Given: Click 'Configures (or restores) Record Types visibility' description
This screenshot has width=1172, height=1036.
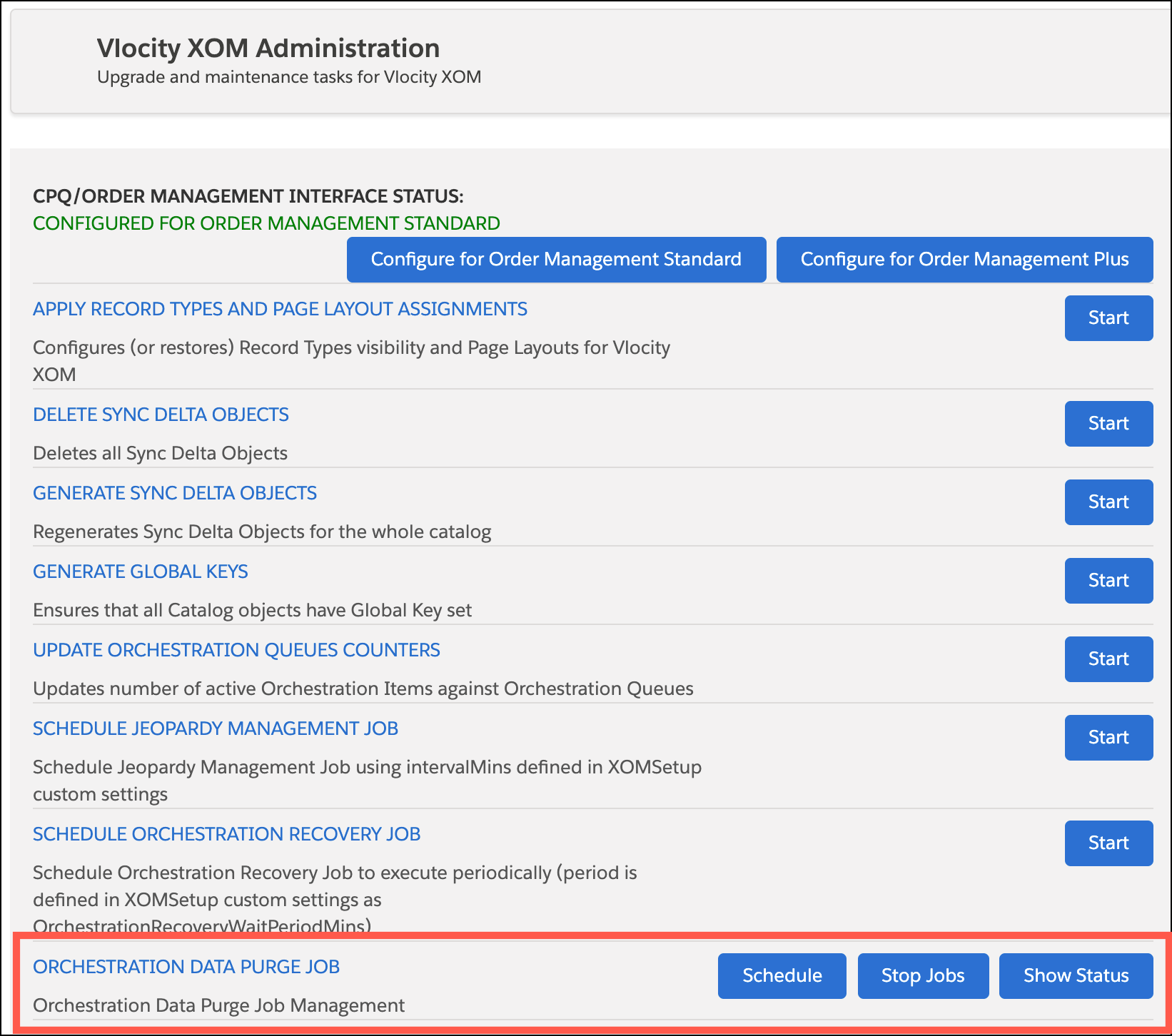Looking at the screenshot, I should (351, 361).
